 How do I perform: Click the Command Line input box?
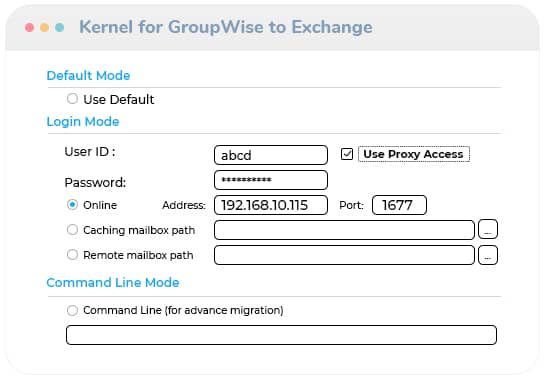coord(281,335)
